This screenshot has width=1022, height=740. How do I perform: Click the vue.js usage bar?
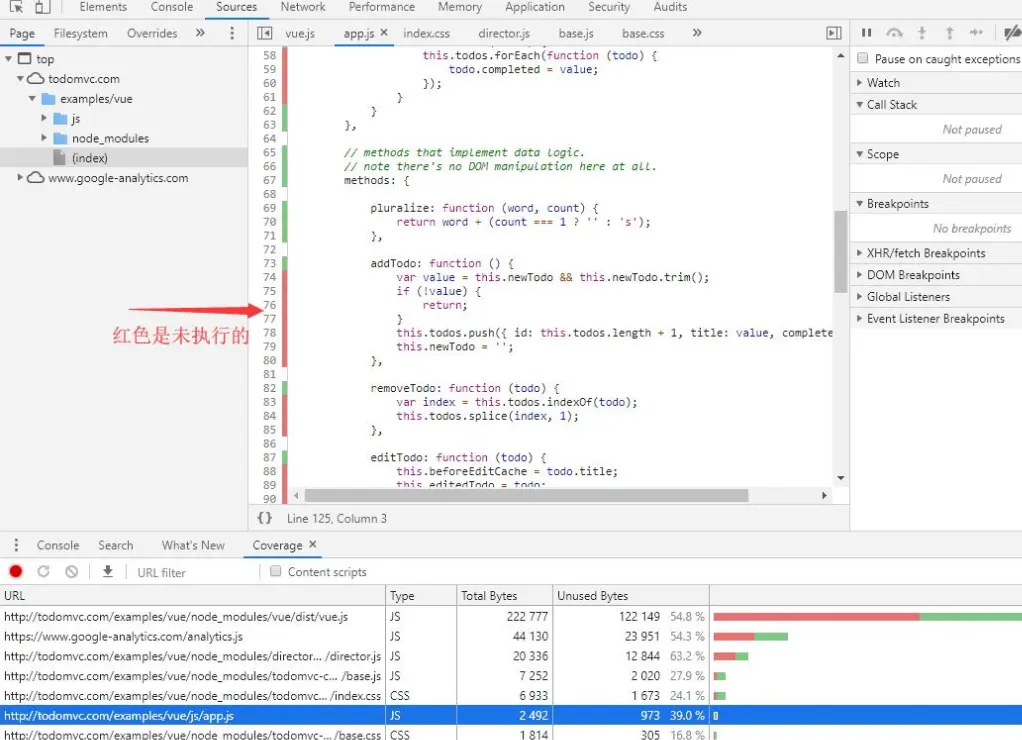point(868,616)
